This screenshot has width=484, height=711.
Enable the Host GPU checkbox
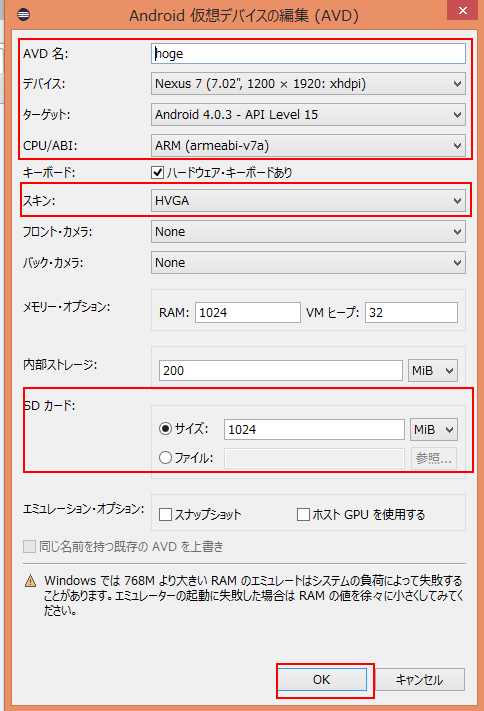coord(303,514)
